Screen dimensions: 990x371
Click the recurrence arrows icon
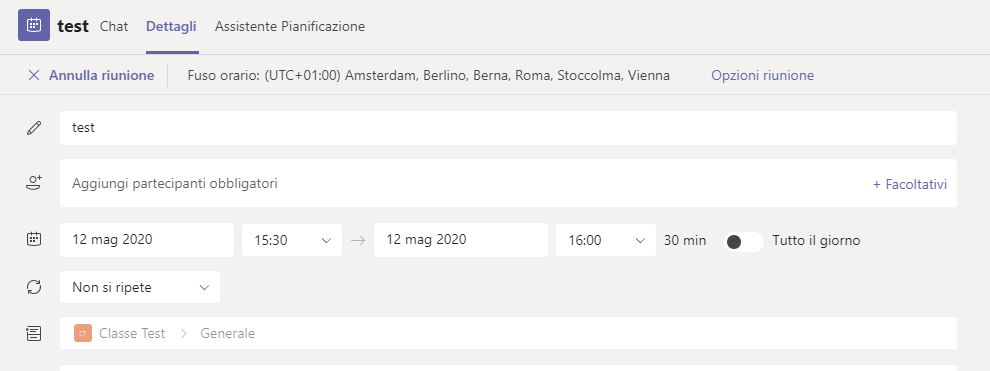tap(34, 287)
